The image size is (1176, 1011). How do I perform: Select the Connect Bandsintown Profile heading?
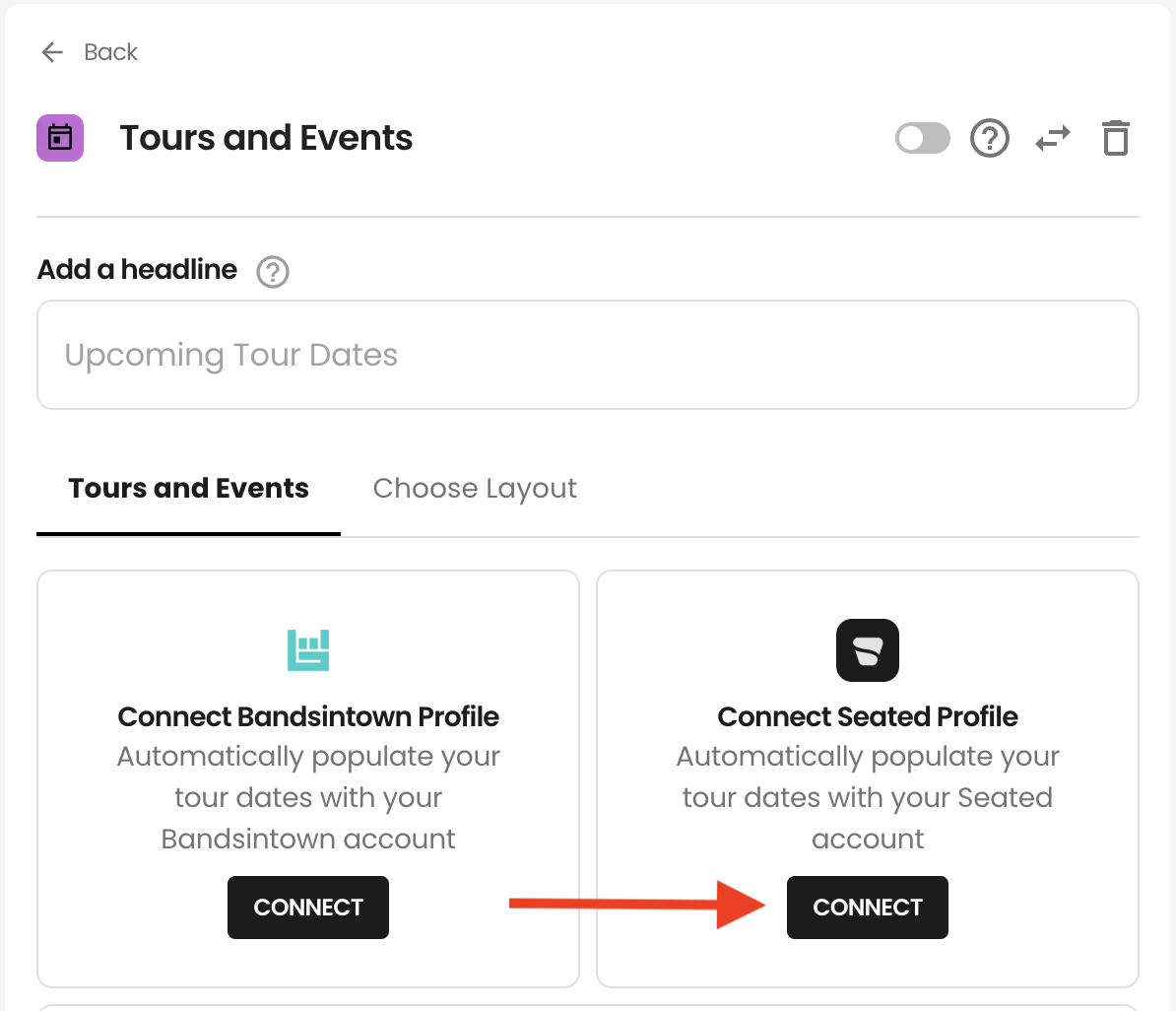(x=308, y=716)
